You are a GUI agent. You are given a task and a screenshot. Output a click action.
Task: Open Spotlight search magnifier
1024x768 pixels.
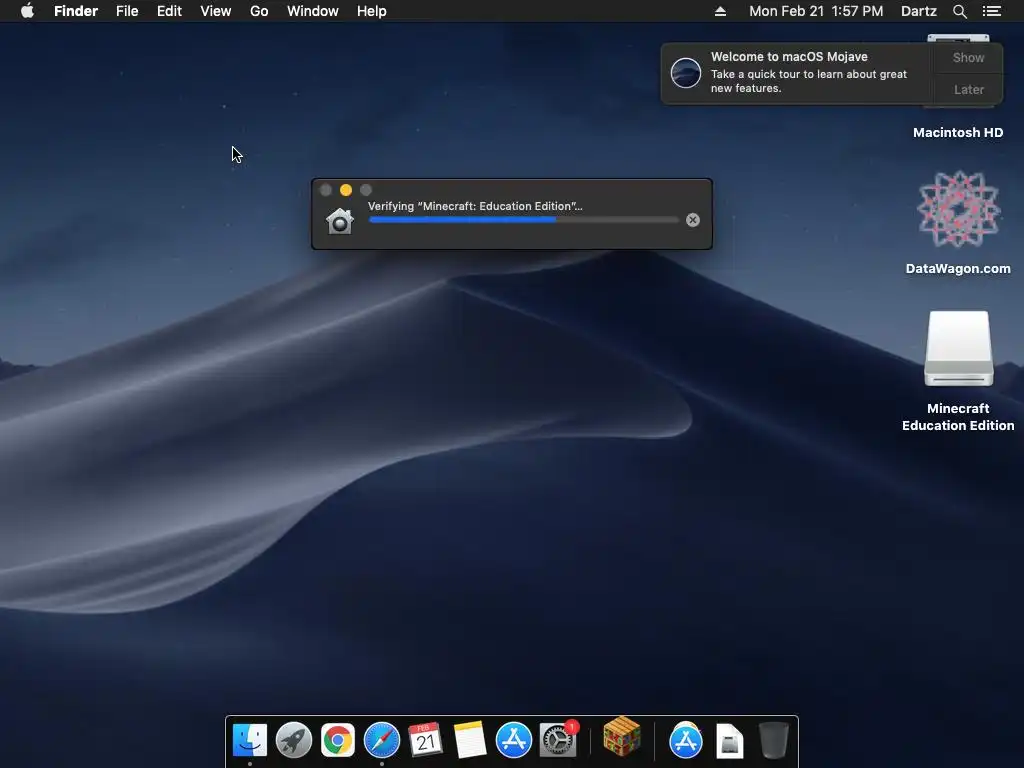[x=959, y=11]
